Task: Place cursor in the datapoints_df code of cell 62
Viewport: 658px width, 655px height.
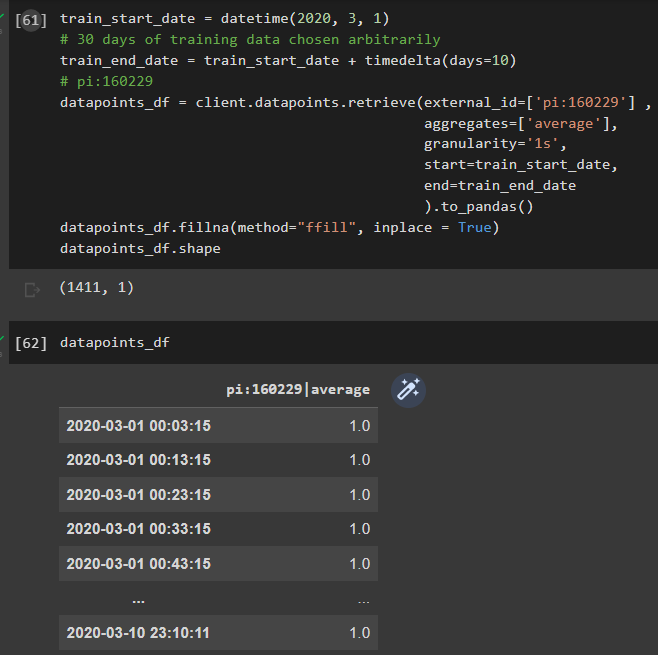Action: [x=115, y=342]
